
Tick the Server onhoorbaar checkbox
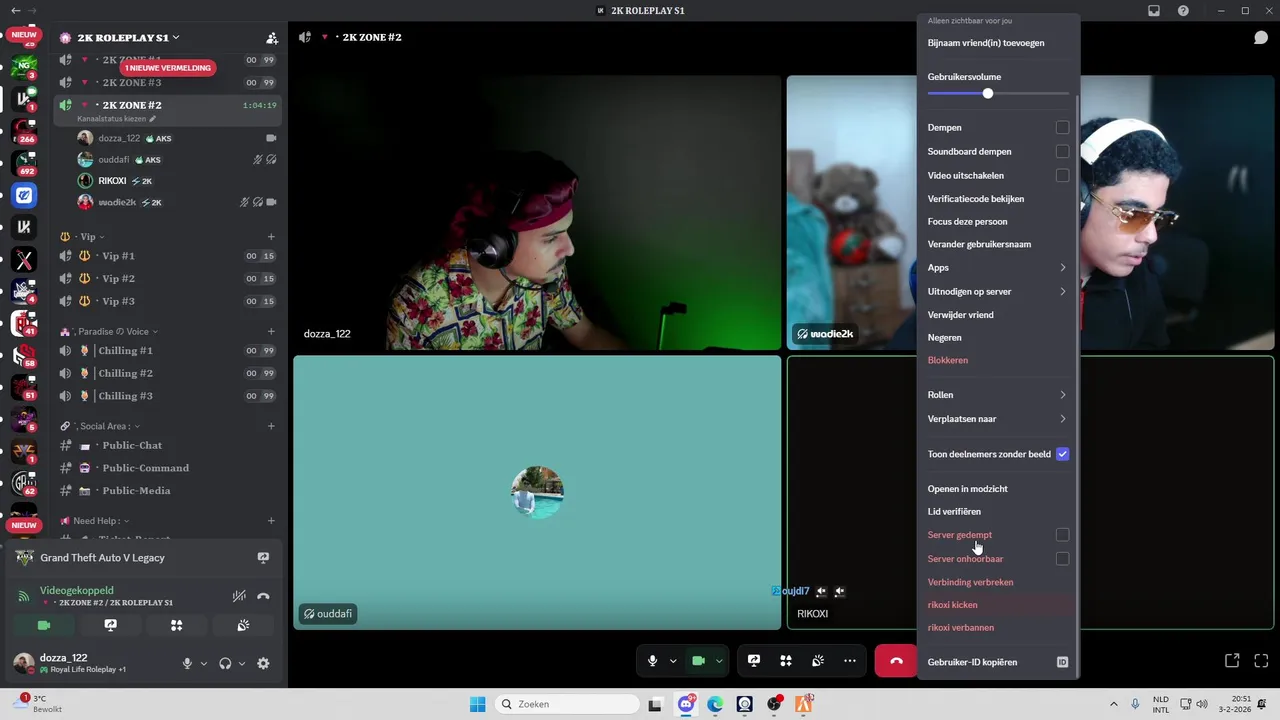1062,559
